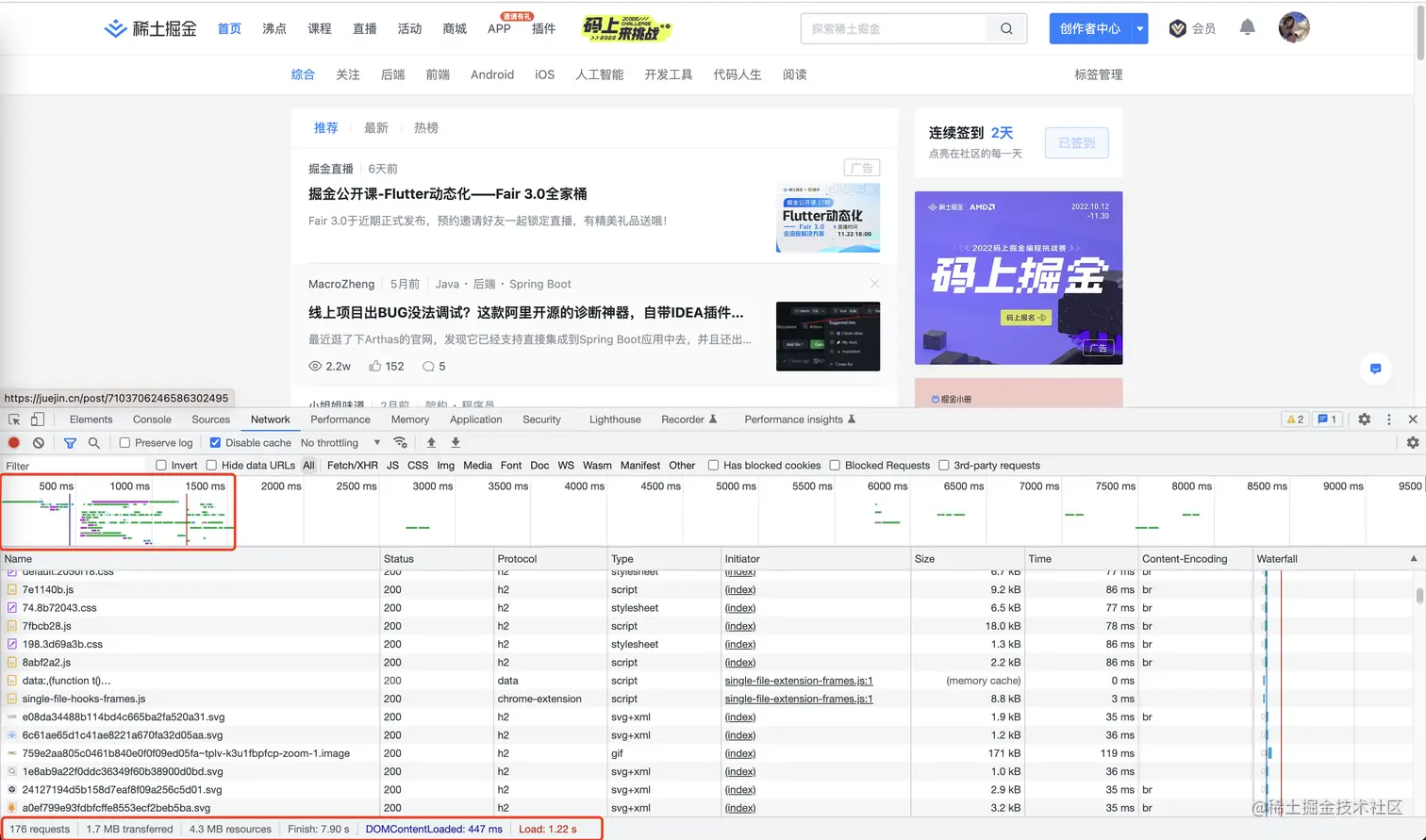This screenshot has width=1426, height=840.
Task: Expand the 创作者中心 dropdown arrow
Action: (x=1139, y=28)
